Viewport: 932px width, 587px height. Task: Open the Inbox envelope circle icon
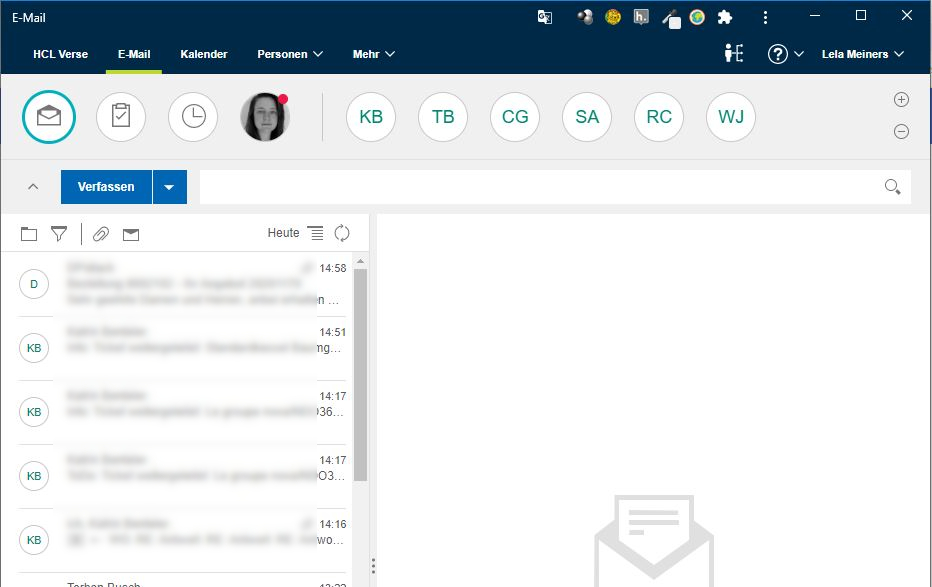coord(49,116)
